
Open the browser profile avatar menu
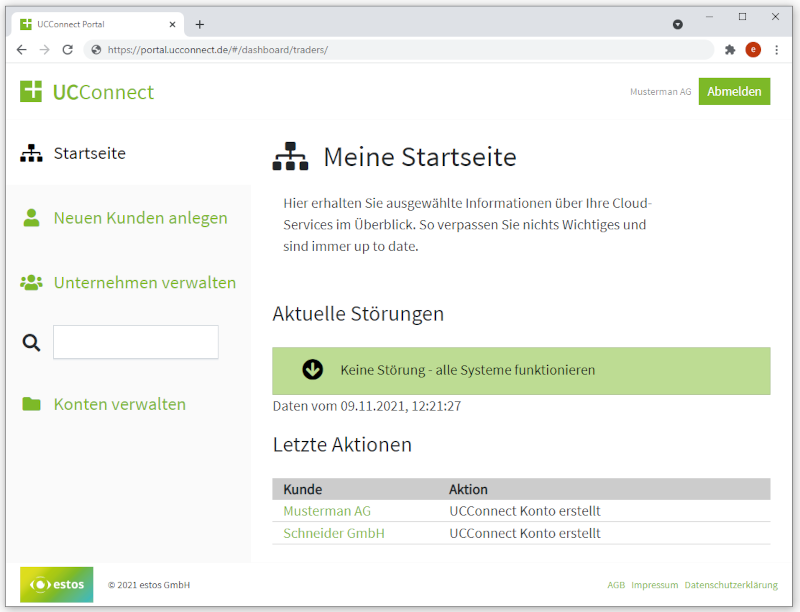click(753, 49)
